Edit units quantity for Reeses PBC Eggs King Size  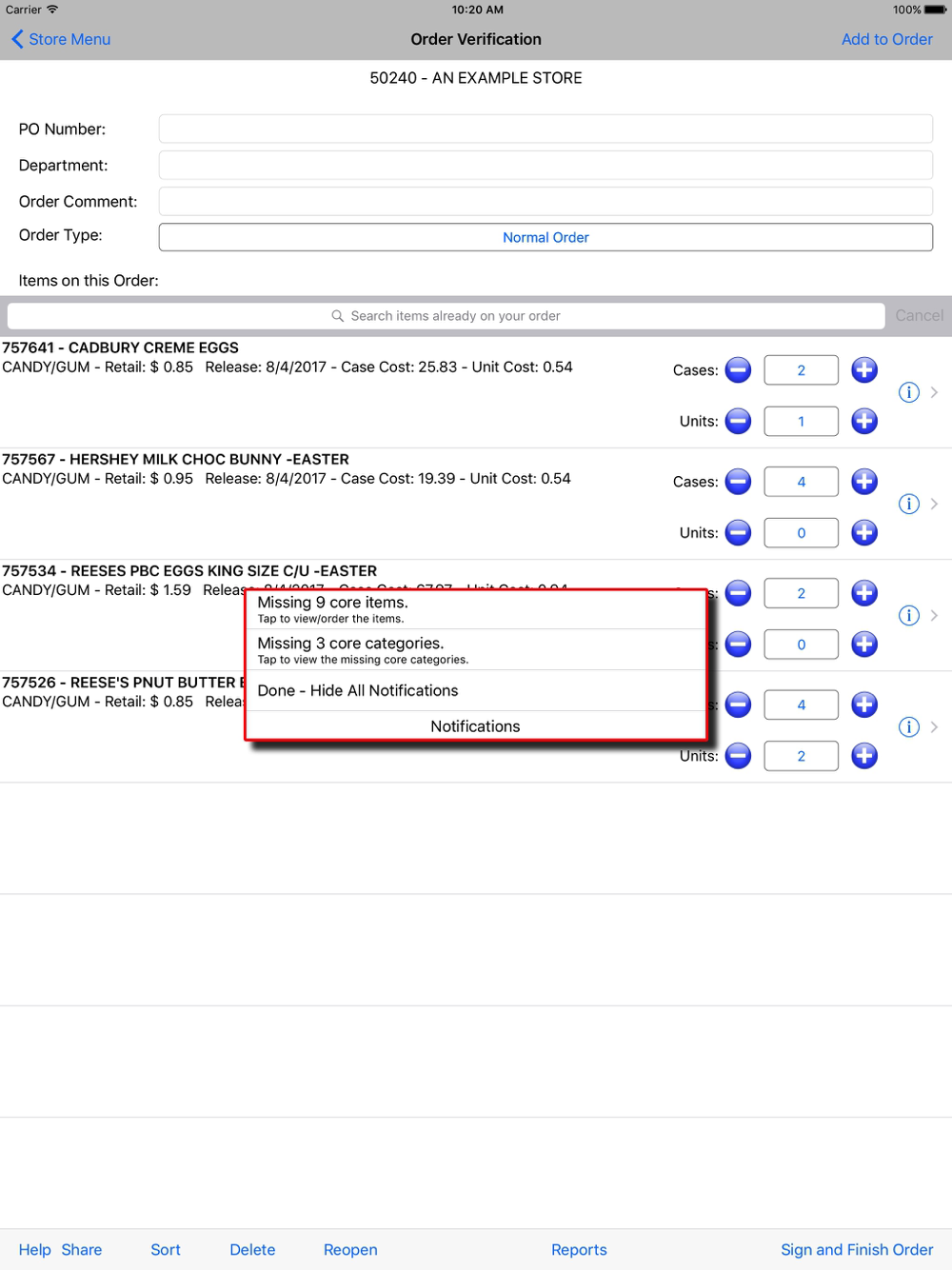coord(801,645)
